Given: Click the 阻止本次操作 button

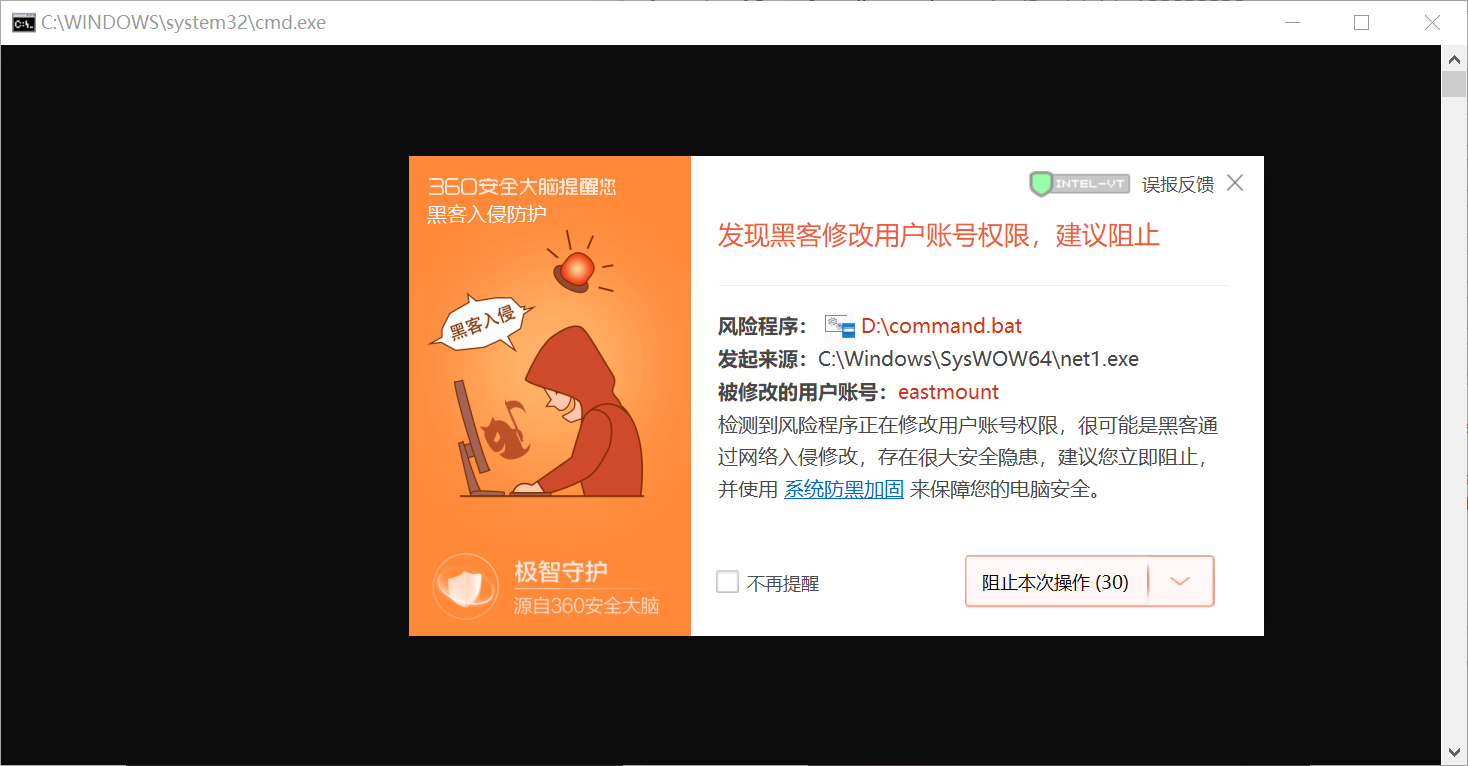Looking at the screenshot, I should [1057, 581].
